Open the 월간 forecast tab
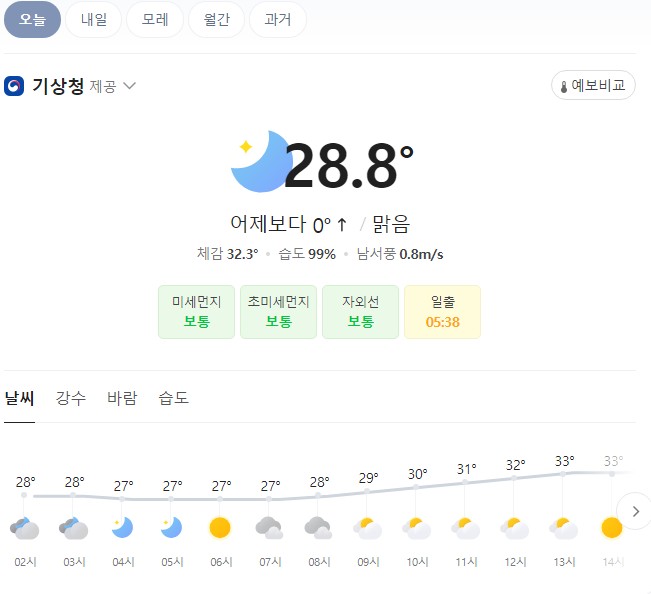The height and width of the screenshot is (594, 651). point(216,20)
